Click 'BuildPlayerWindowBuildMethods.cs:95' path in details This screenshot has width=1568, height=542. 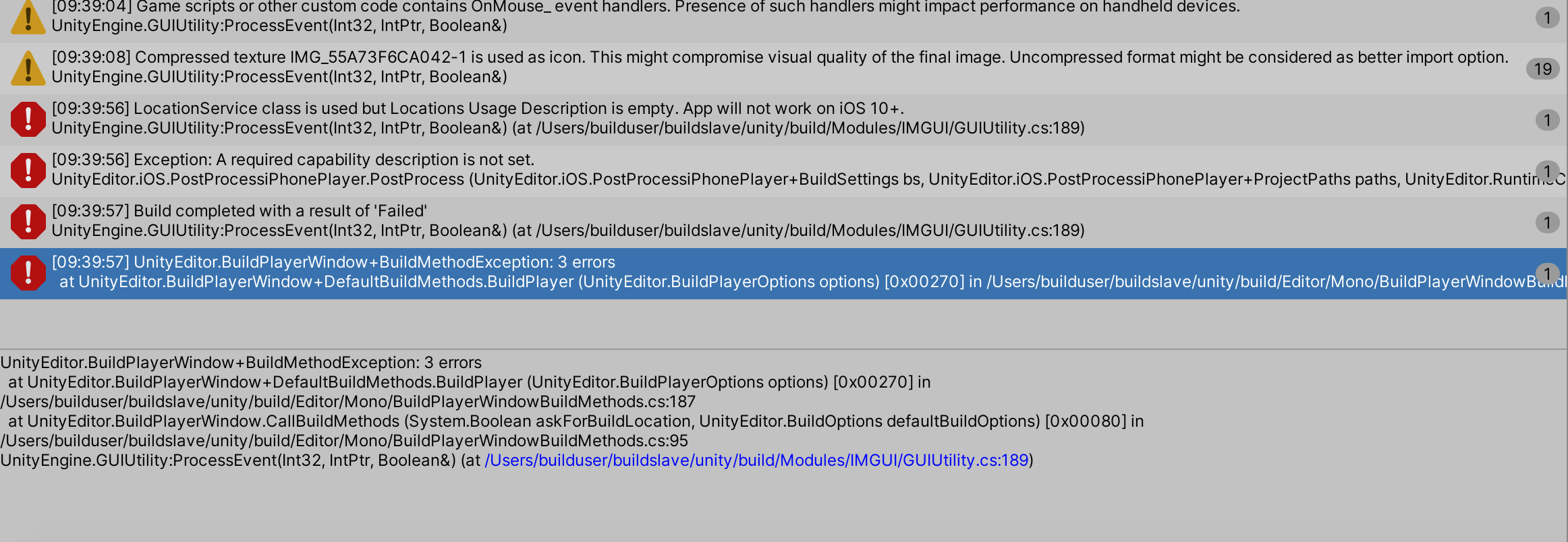tap(344, 441)
